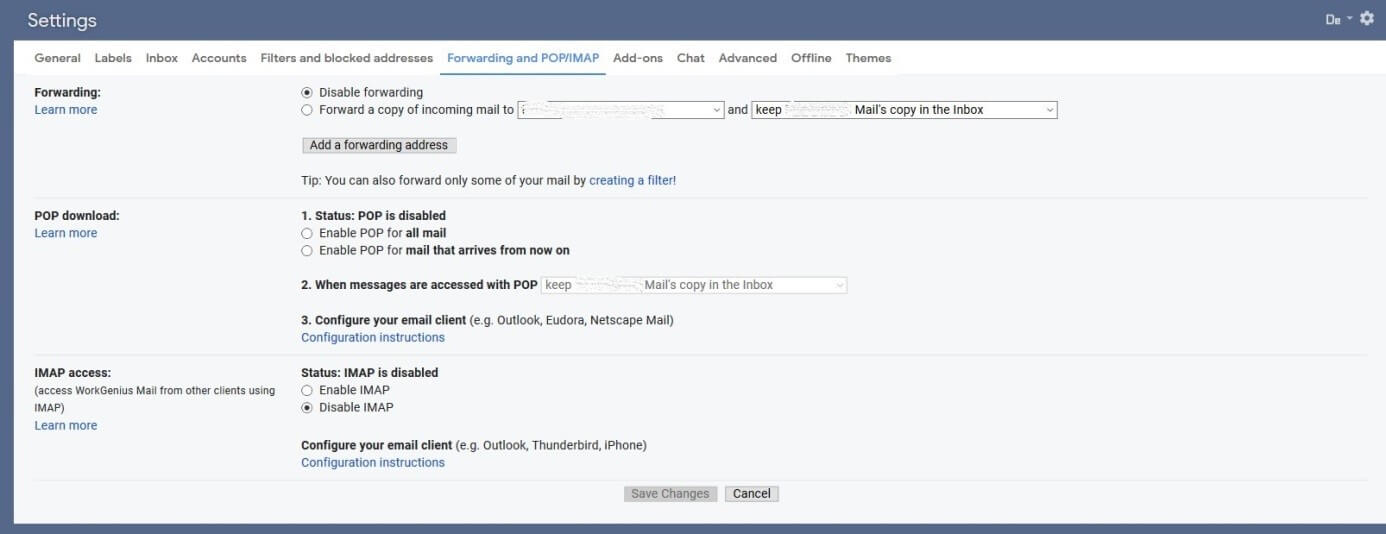Open IMAP Configuration instructions link
The image size is (1386, 534).
click(x=373, y=463)
